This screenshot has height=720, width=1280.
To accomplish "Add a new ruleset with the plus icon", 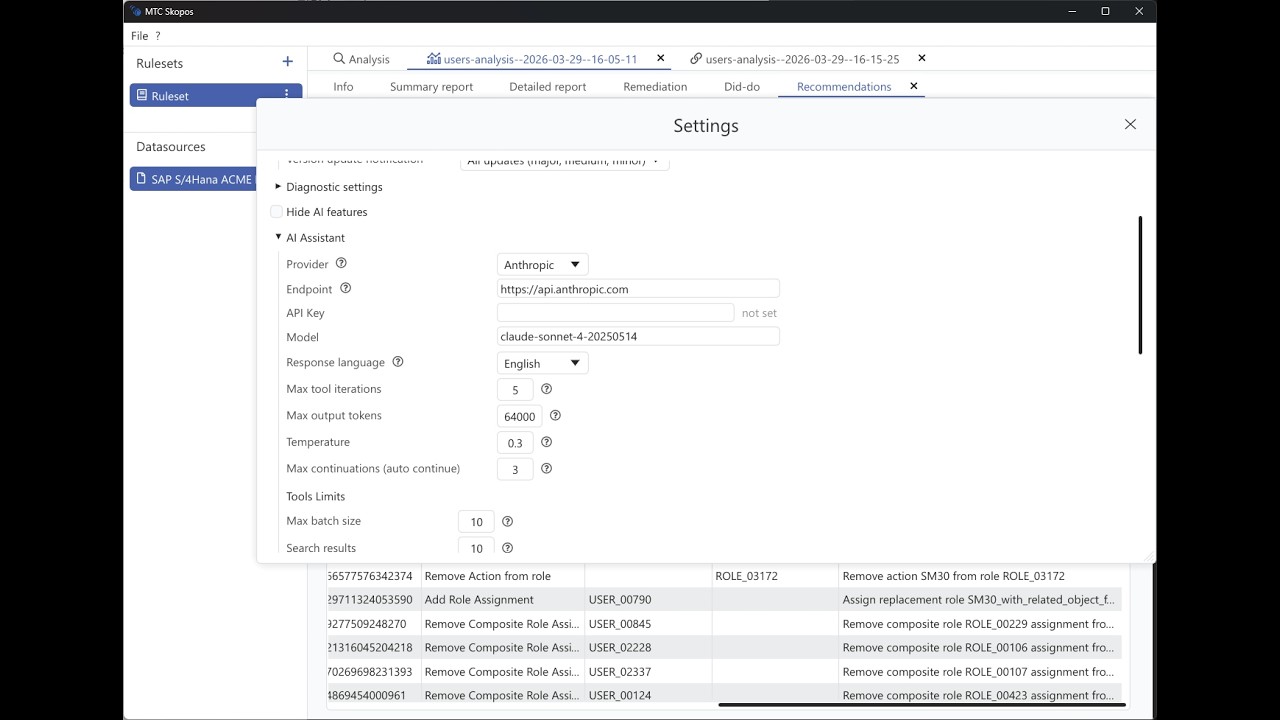I will pyautogui.click(x=288, y=62).
